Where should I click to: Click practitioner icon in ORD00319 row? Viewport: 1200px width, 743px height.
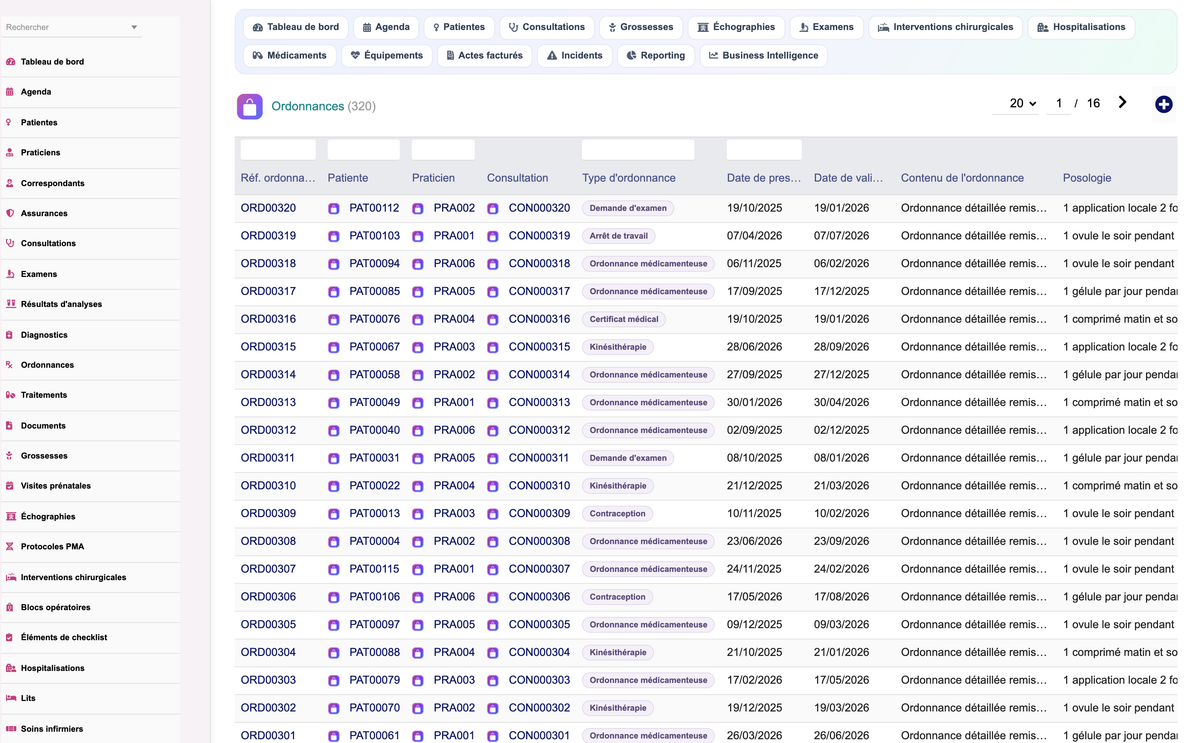click(x=418, y=237)
